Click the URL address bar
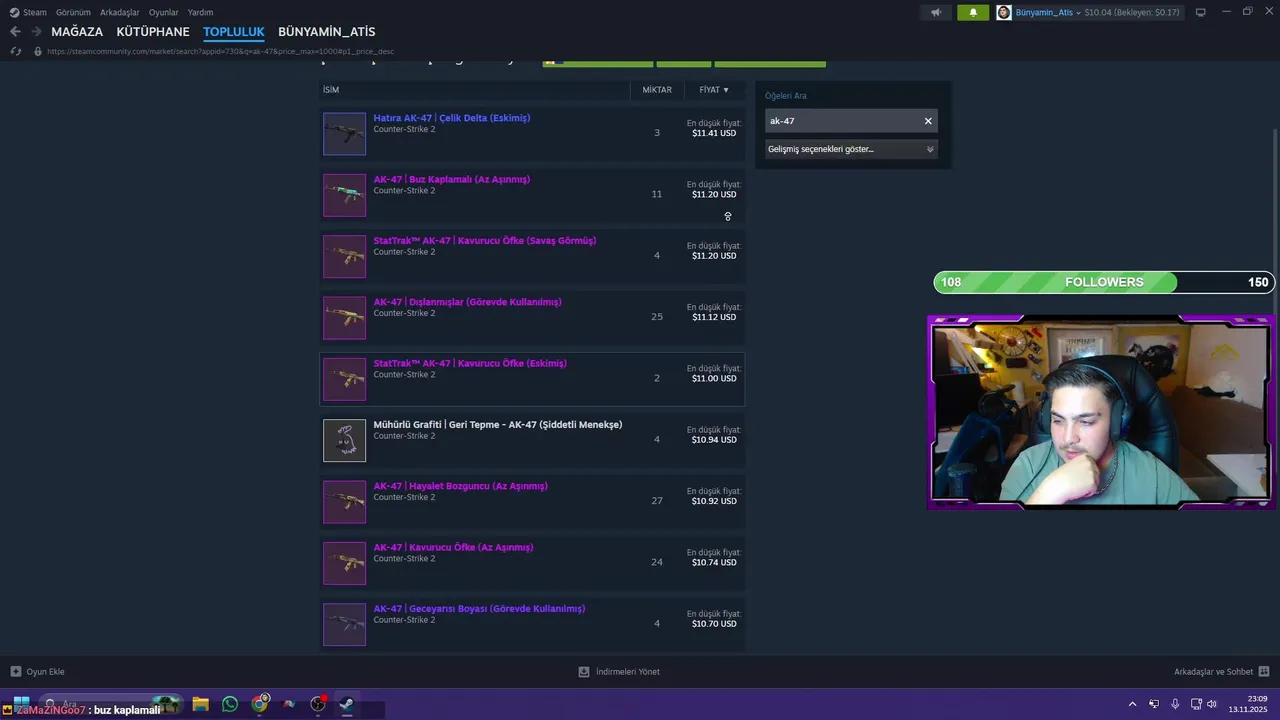 tap(220, 51)
